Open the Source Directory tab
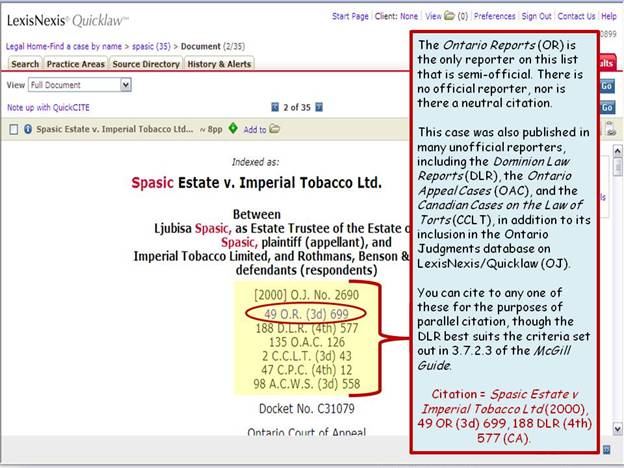Viewport: 624px width, 468px height. coord(146,64)
